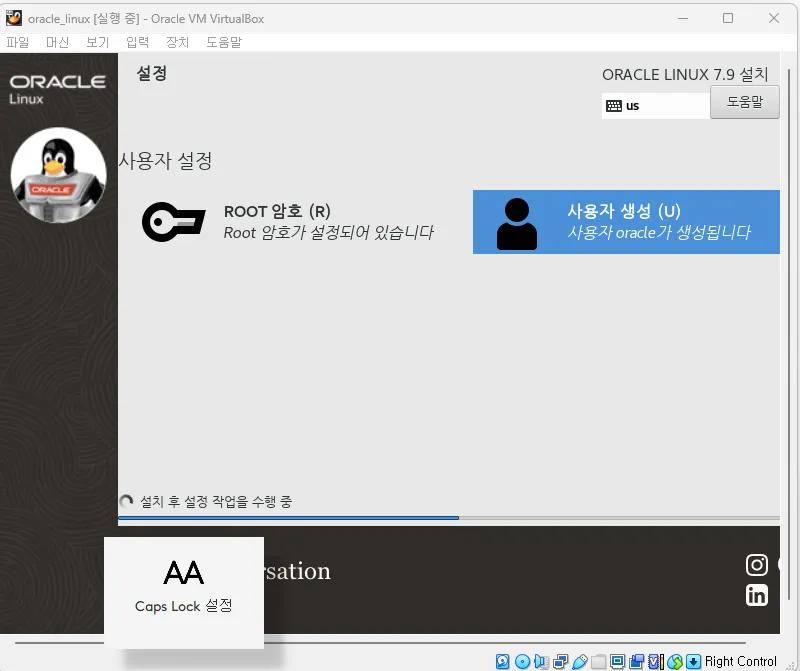Open the 장치 menu
800x671 pixels.
[178, 42]
